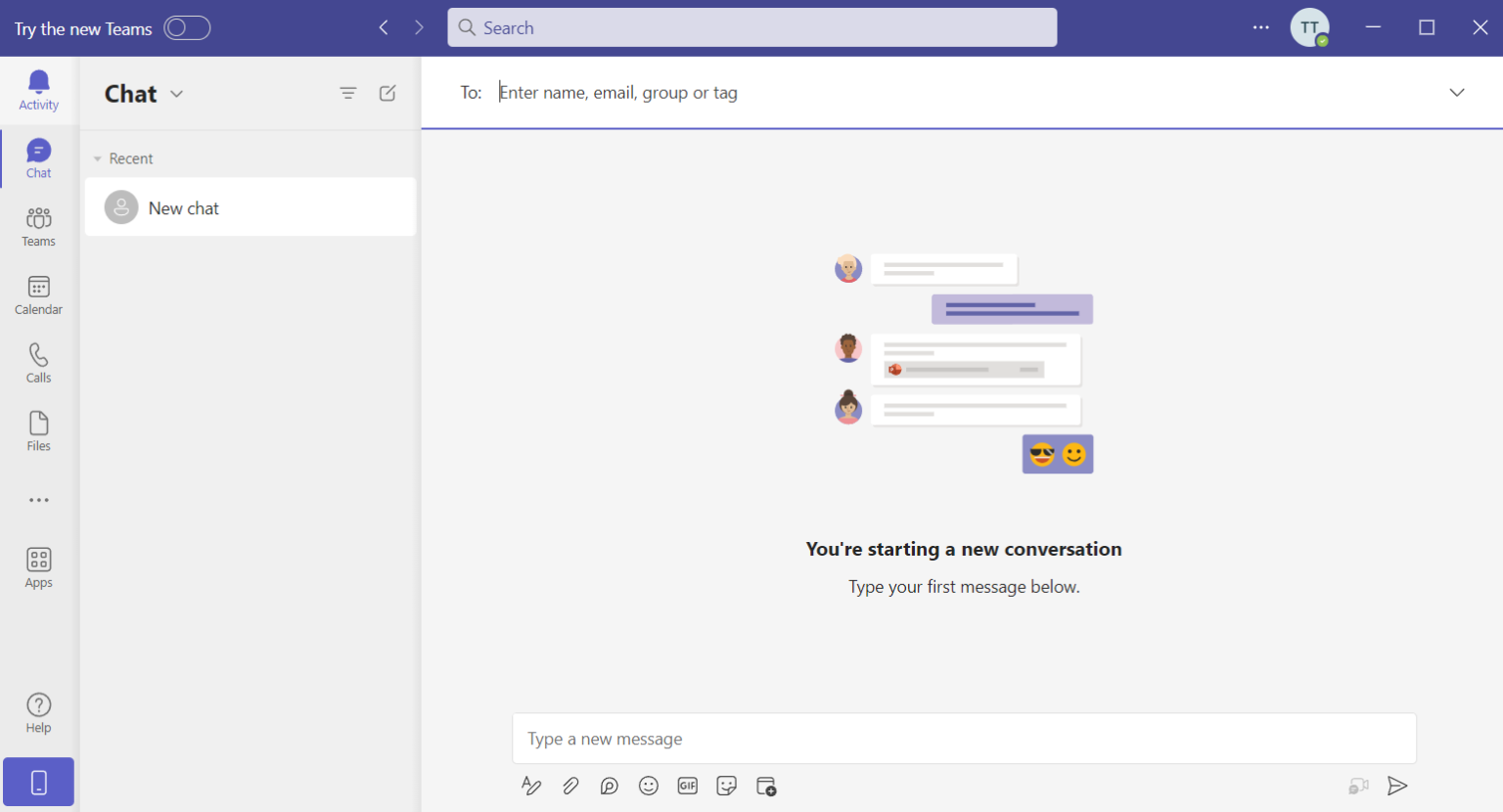
Task: Expand the group name chevron
Action: pos(1456,93)
